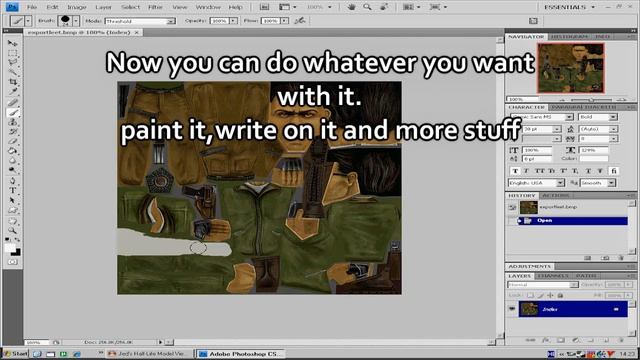
Task: Delete current state in the History panel
Action: 621,258
